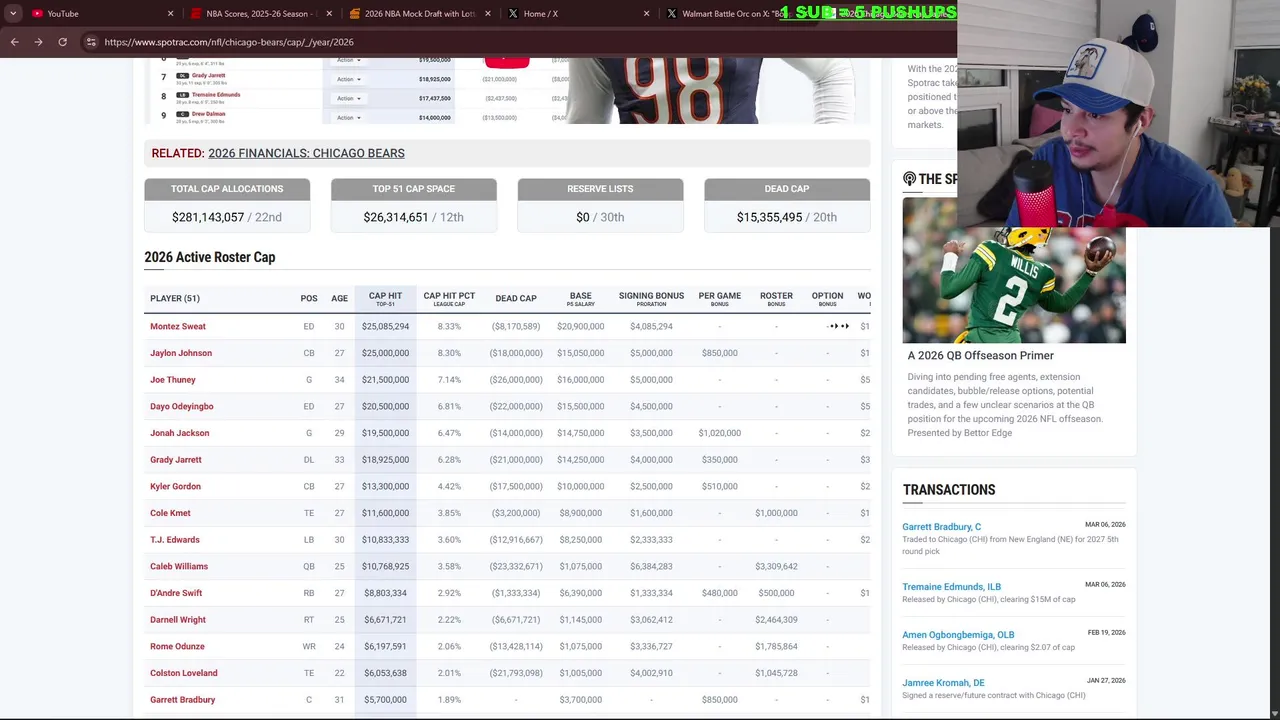The height and width of the screenshot is (720, 1280).
Task: Sort table by Cap Pct column
Action: (449, 298)
